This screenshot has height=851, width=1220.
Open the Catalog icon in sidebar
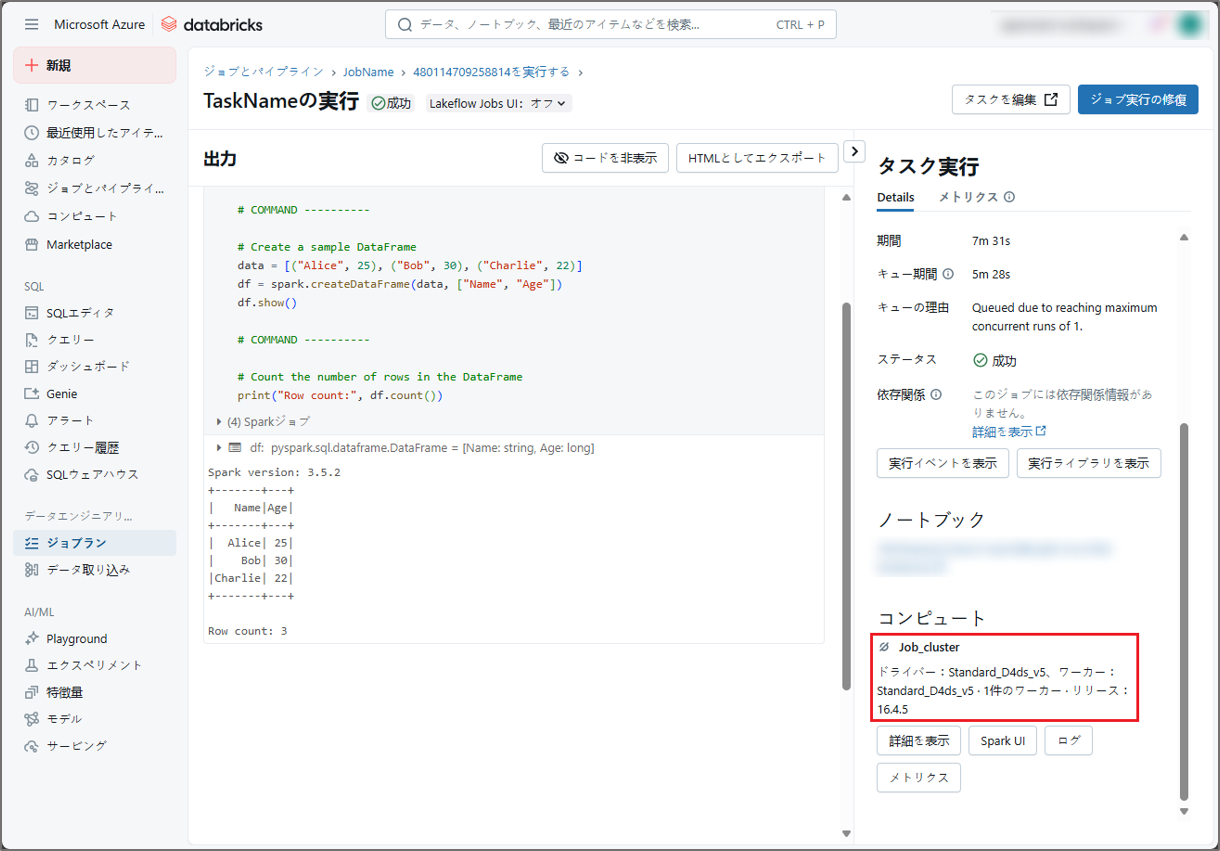click(x=32, y=160)
